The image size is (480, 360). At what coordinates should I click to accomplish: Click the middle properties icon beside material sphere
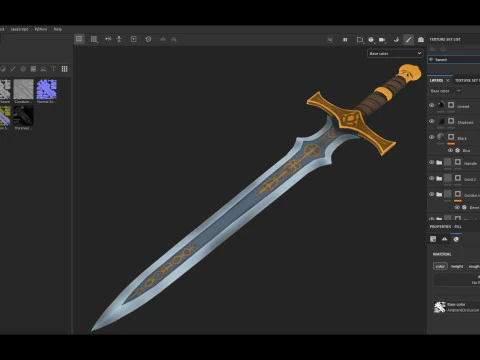tap(445, 239)
